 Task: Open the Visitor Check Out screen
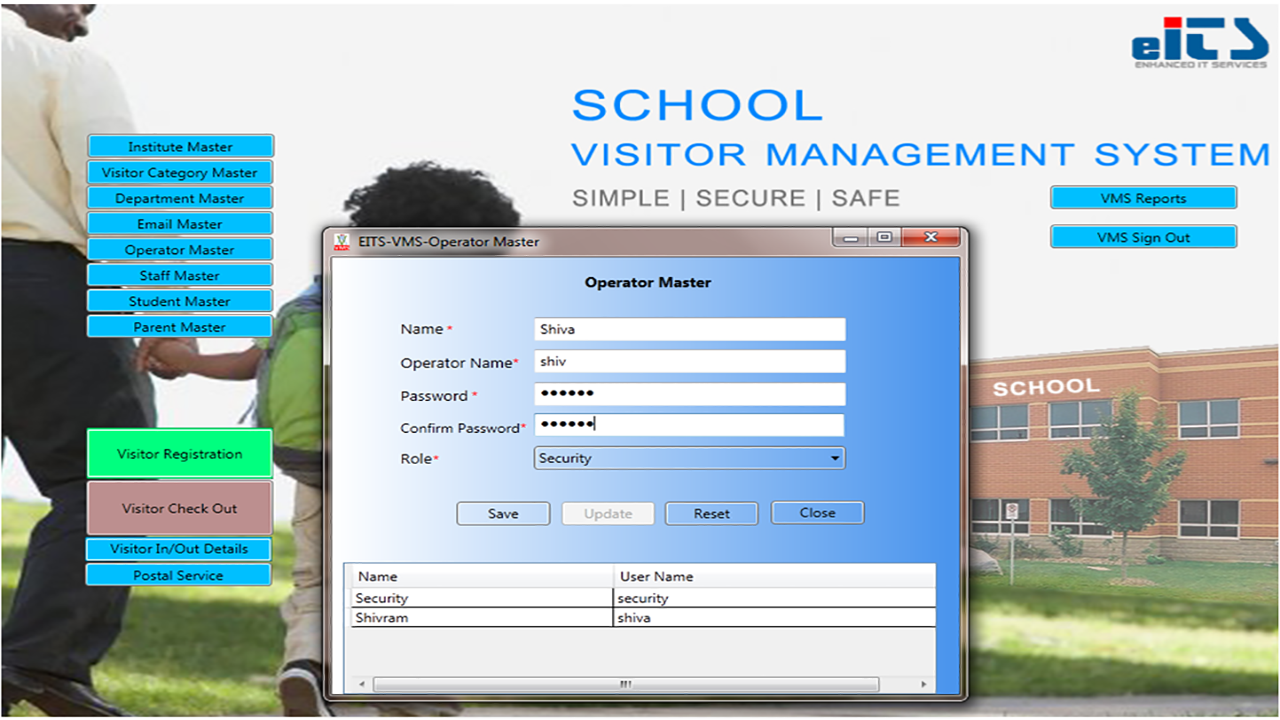click(180, 508)
